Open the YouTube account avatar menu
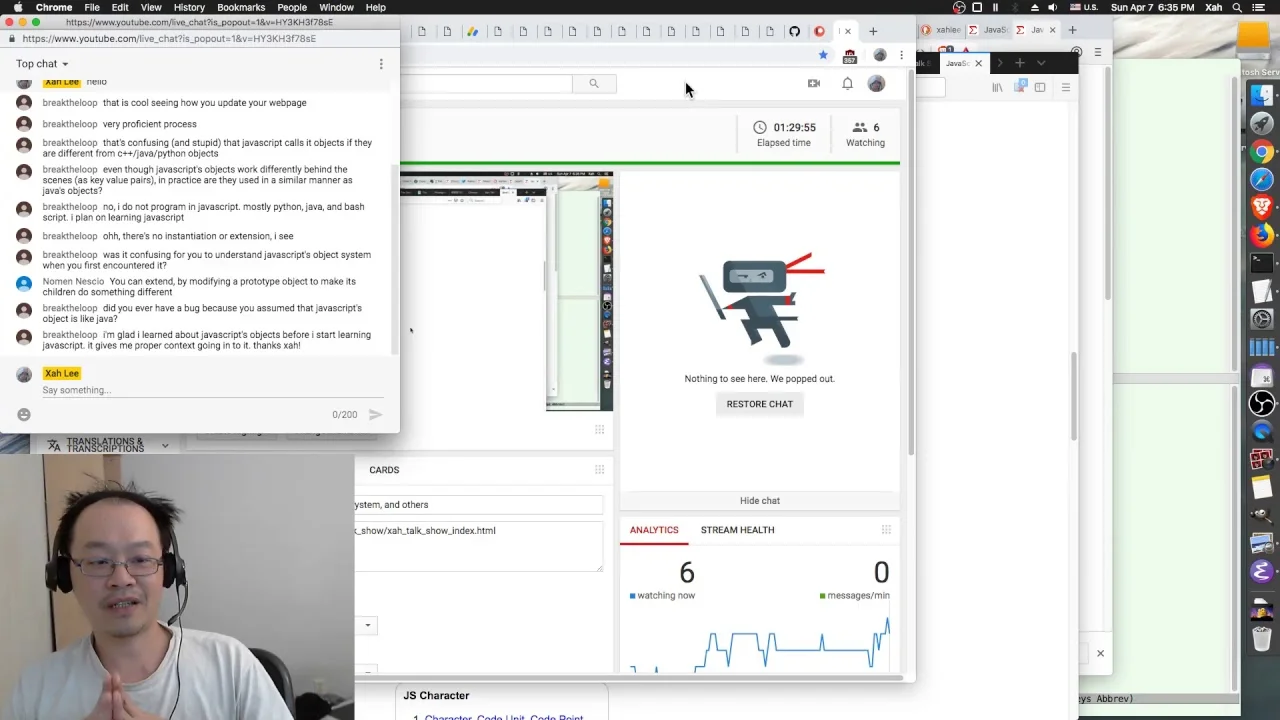The height and width of the screenshot is (720, 1280). [x=876, y=84]
